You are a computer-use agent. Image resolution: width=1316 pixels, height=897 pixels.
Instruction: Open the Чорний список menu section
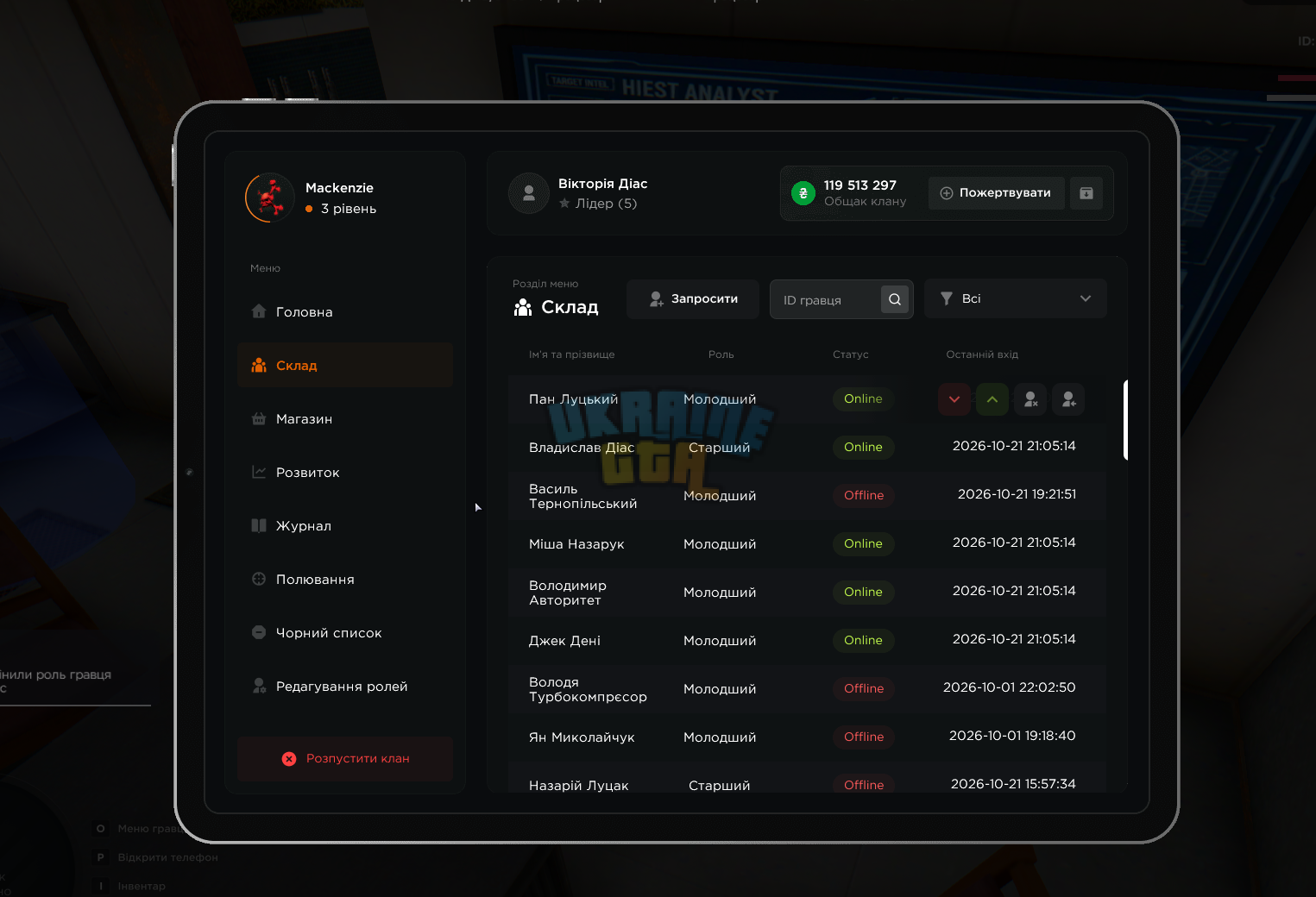pos(345,633)
